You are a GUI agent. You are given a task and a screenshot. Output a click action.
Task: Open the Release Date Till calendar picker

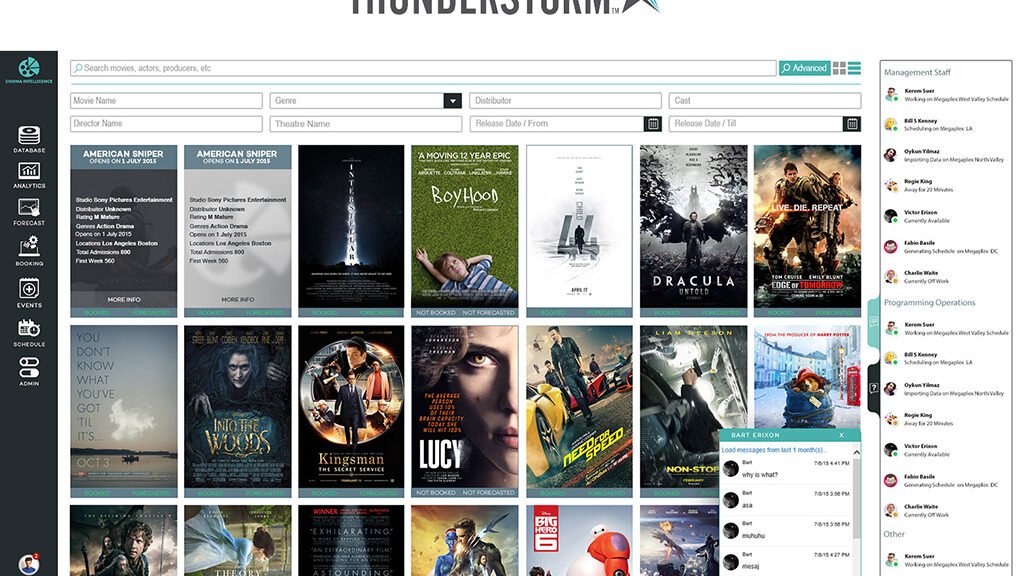click(x=852, y=124)
